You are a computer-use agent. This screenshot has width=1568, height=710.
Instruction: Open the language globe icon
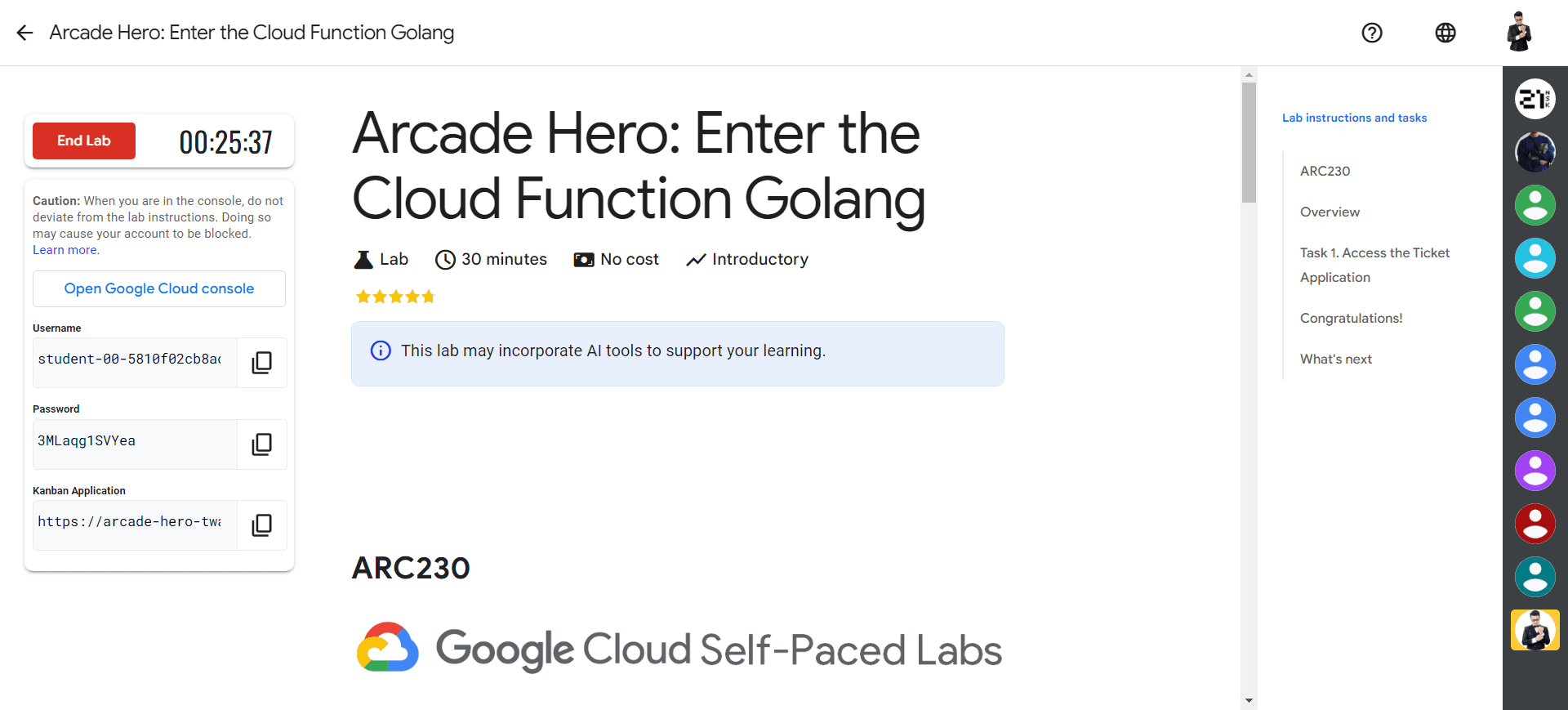tap(1445, 33)
